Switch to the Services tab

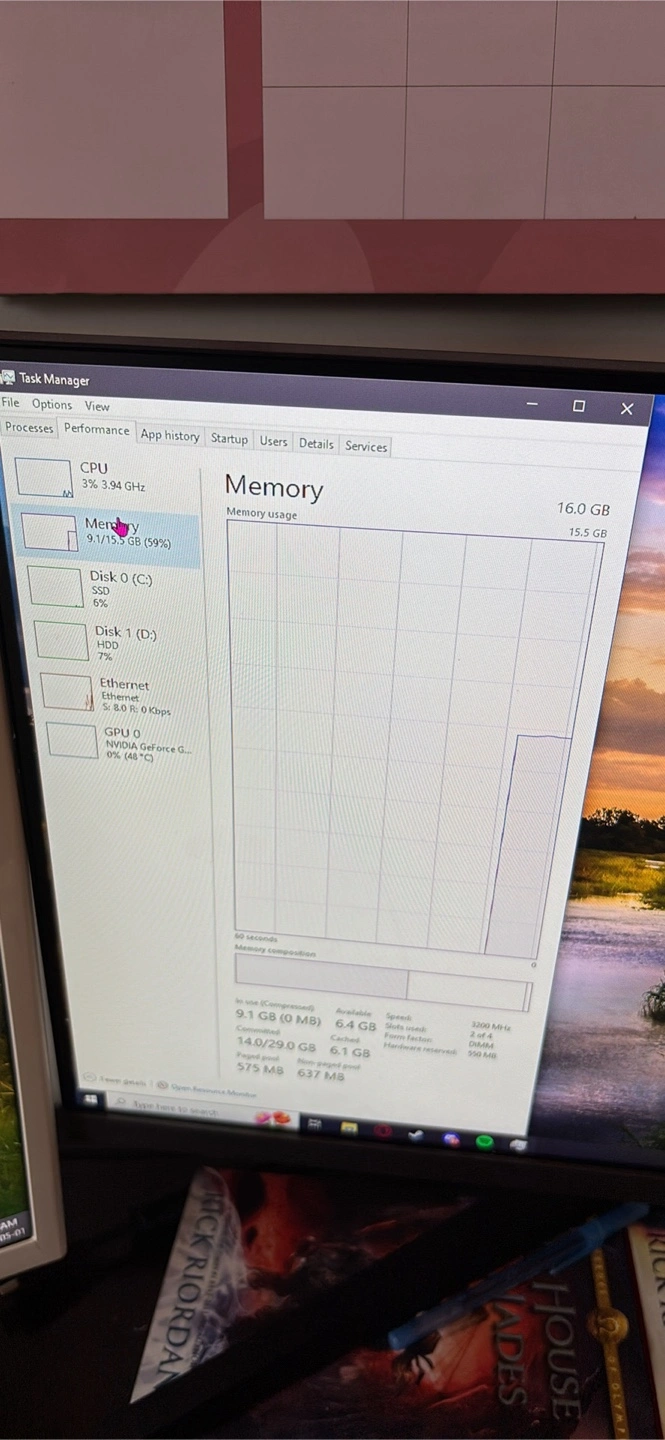click(x=366, y=447)
